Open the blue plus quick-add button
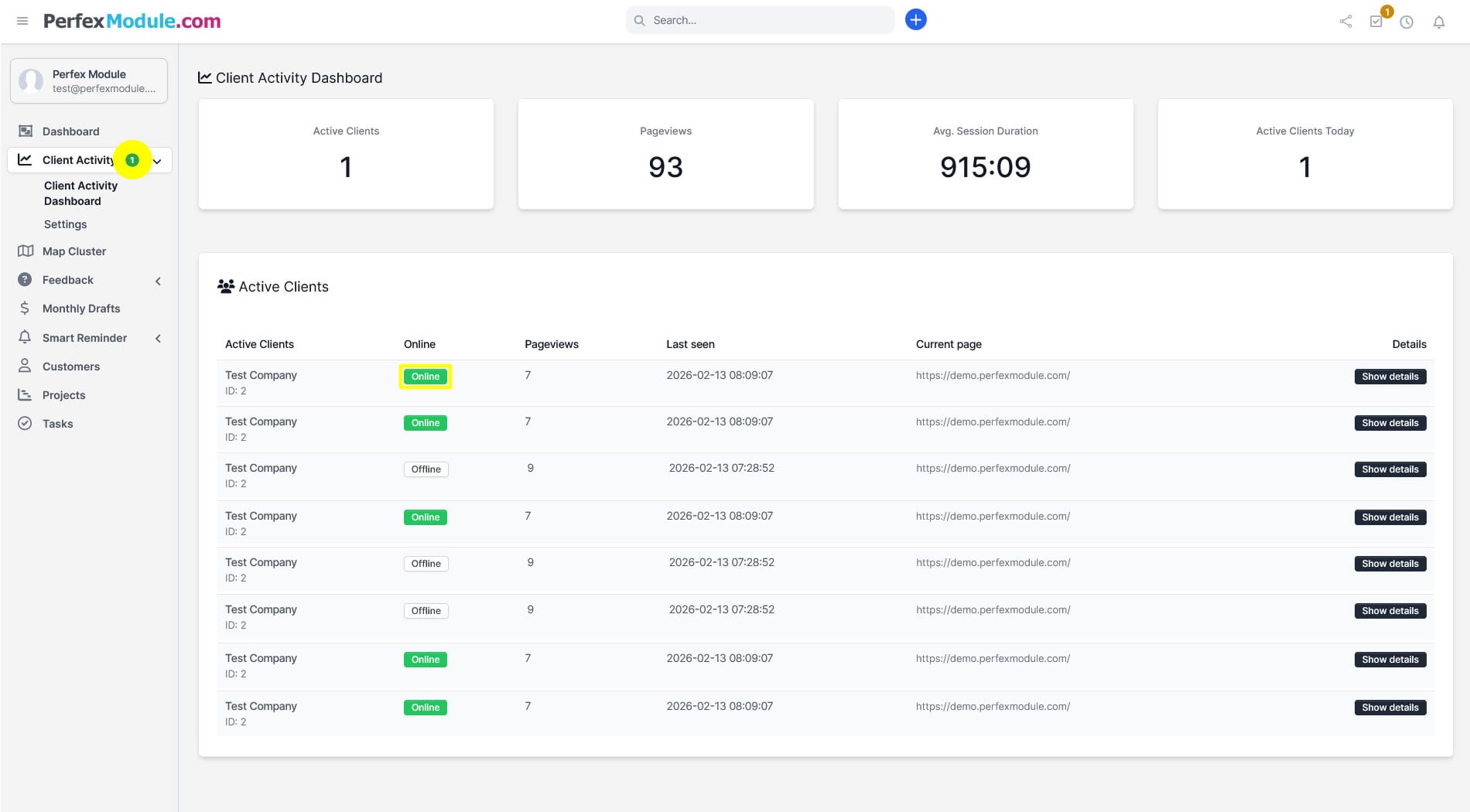 (915, 19)
